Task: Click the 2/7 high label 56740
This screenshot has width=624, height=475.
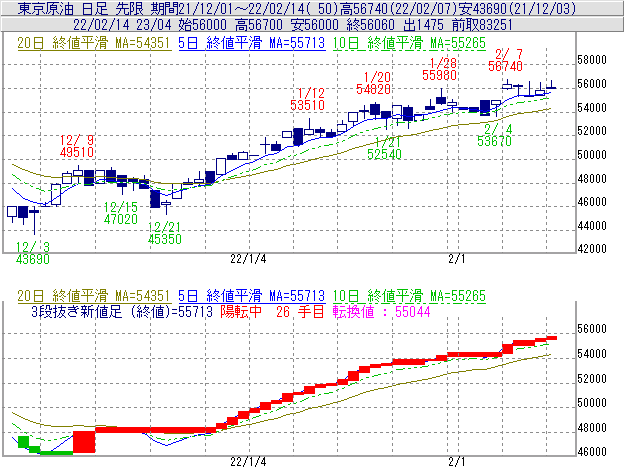Action: (x=506, y=65)
